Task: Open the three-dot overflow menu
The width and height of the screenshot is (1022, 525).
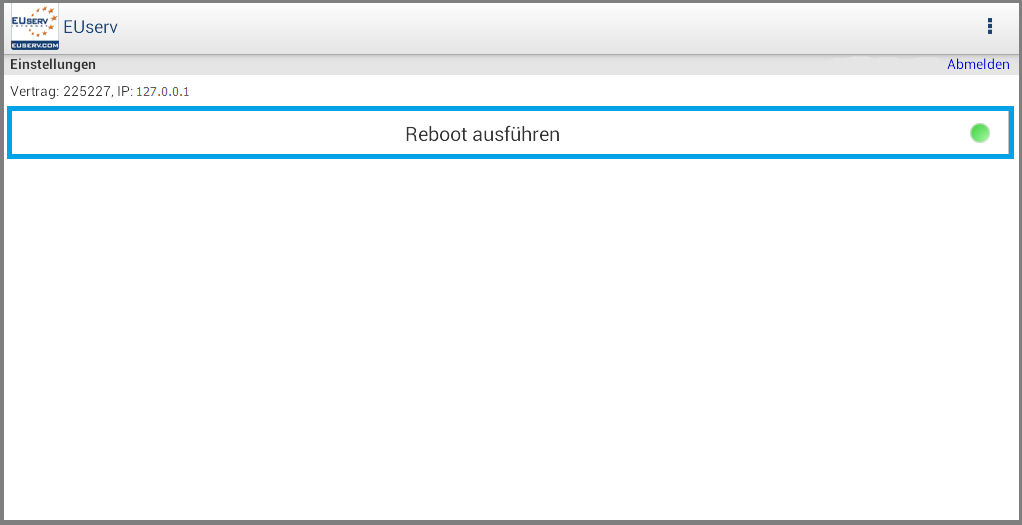Action: click(x=989, y=26)
